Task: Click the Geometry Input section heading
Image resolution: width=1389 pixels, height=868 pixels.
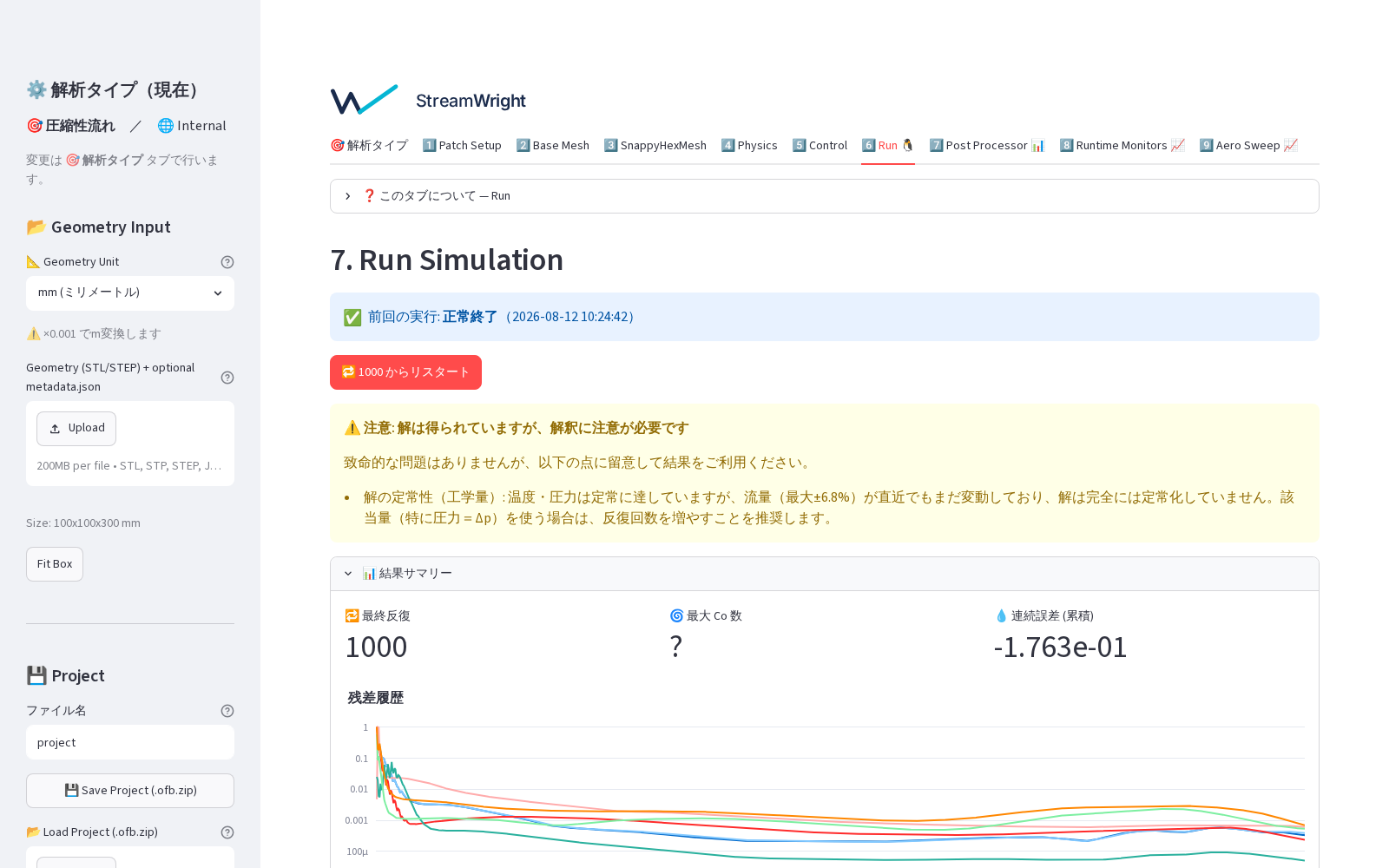Action: [x=98, y=227]
